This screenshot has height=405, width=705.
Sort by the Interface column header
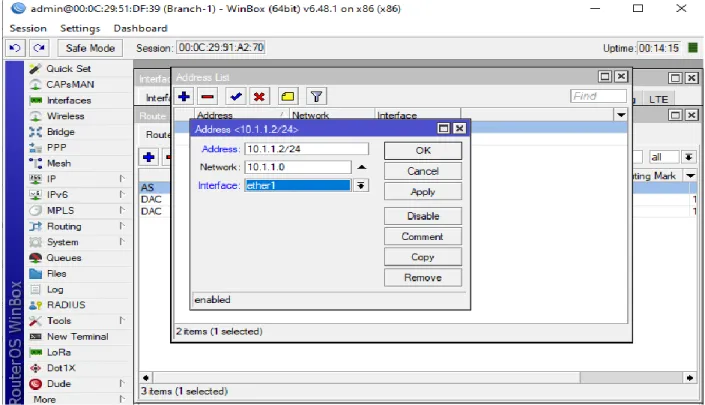click(417, 115)
